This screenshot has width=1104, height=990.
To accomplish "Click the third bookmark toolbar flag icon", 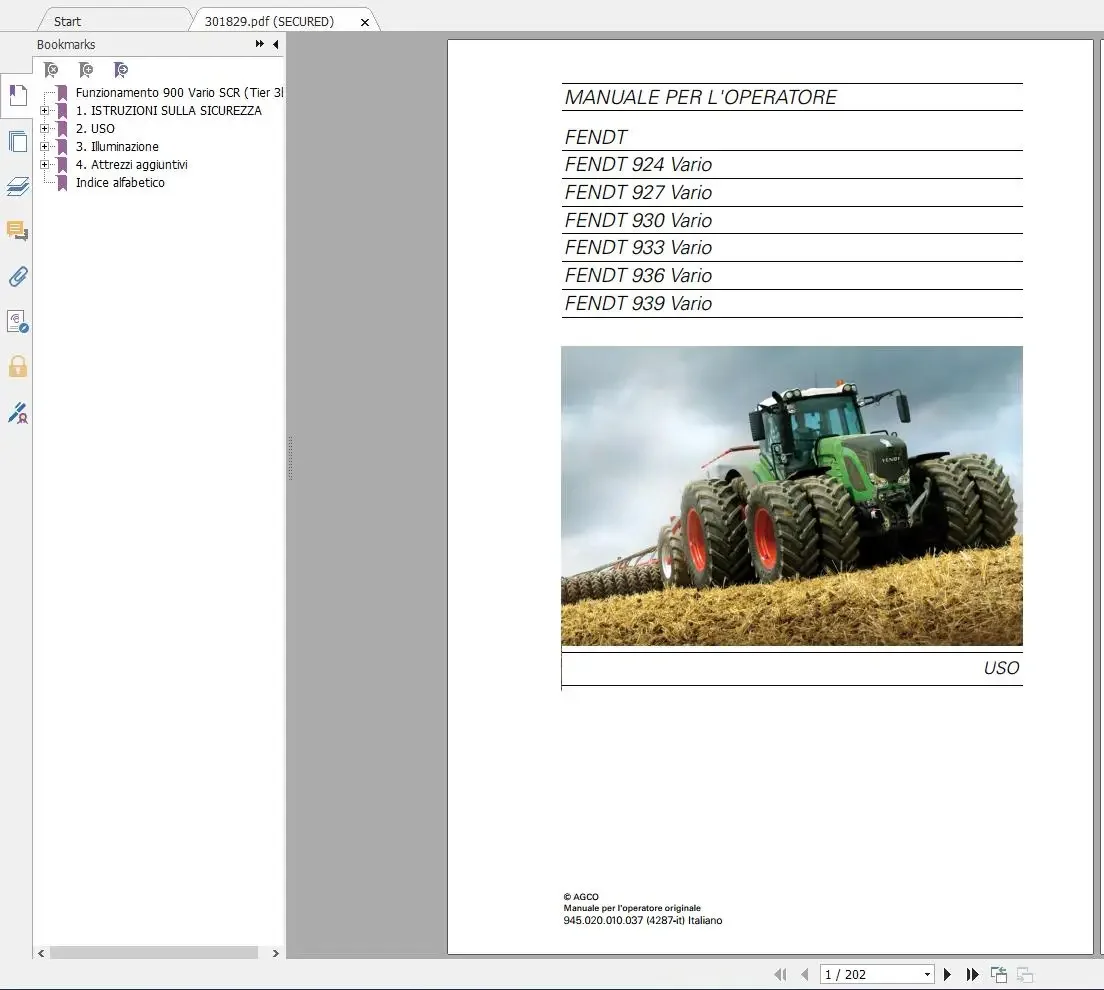I will point(121,70).
